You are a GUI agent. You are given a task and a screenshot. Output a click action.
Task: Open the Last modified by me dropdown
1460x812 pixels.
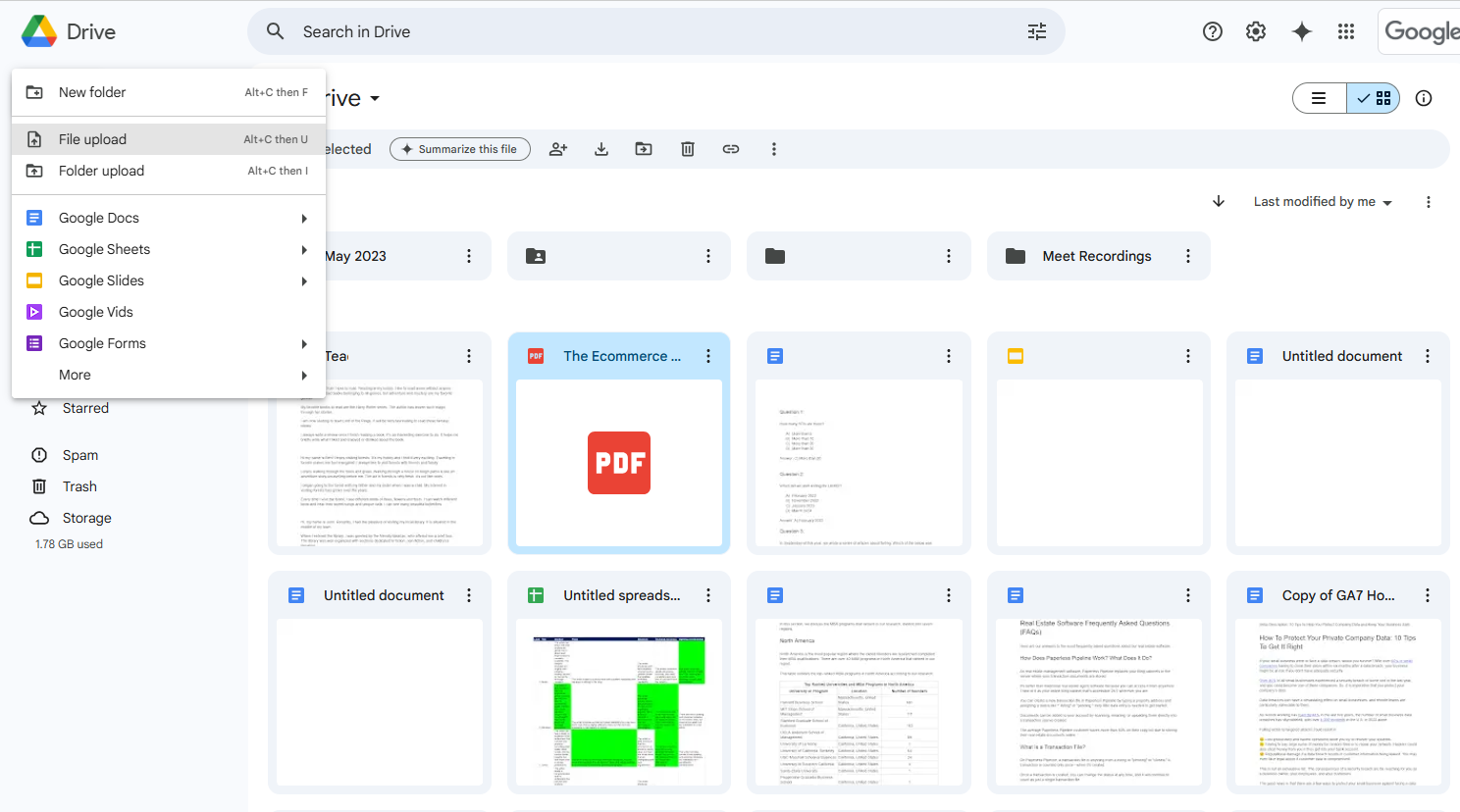tap(1322, 201)
